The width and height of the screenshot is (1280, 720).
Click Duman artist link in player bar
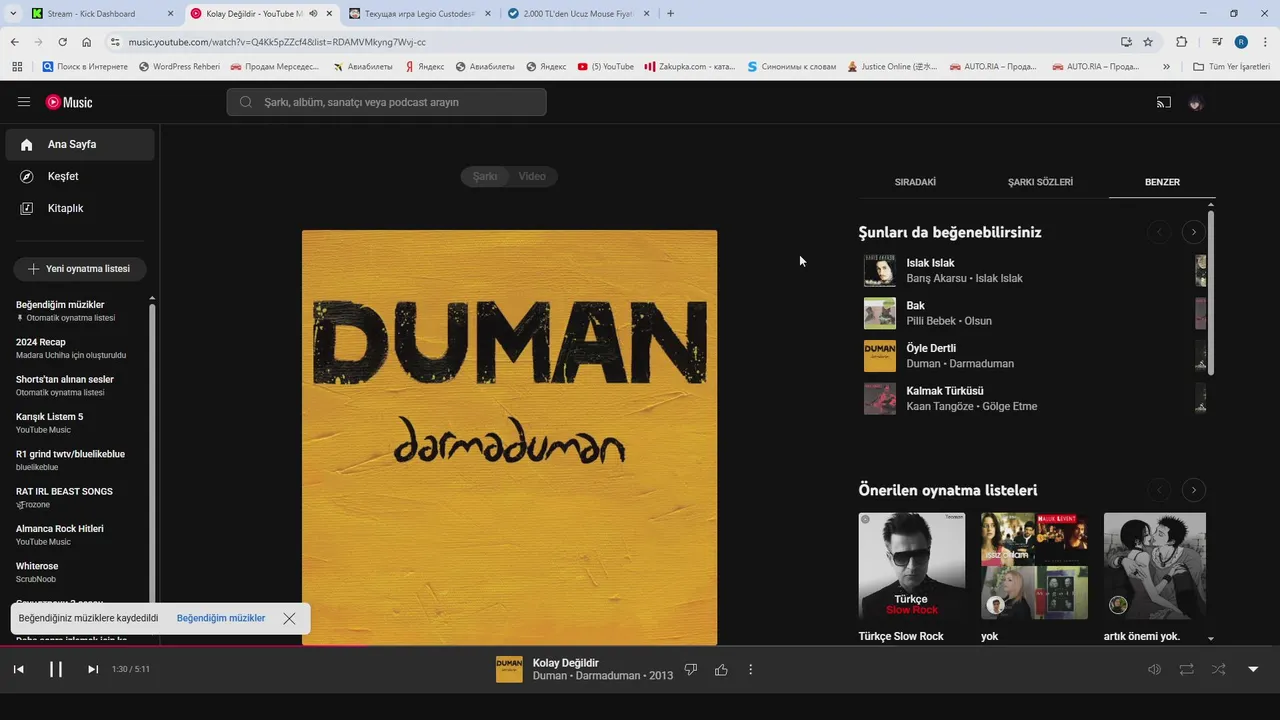coord(550,676)
